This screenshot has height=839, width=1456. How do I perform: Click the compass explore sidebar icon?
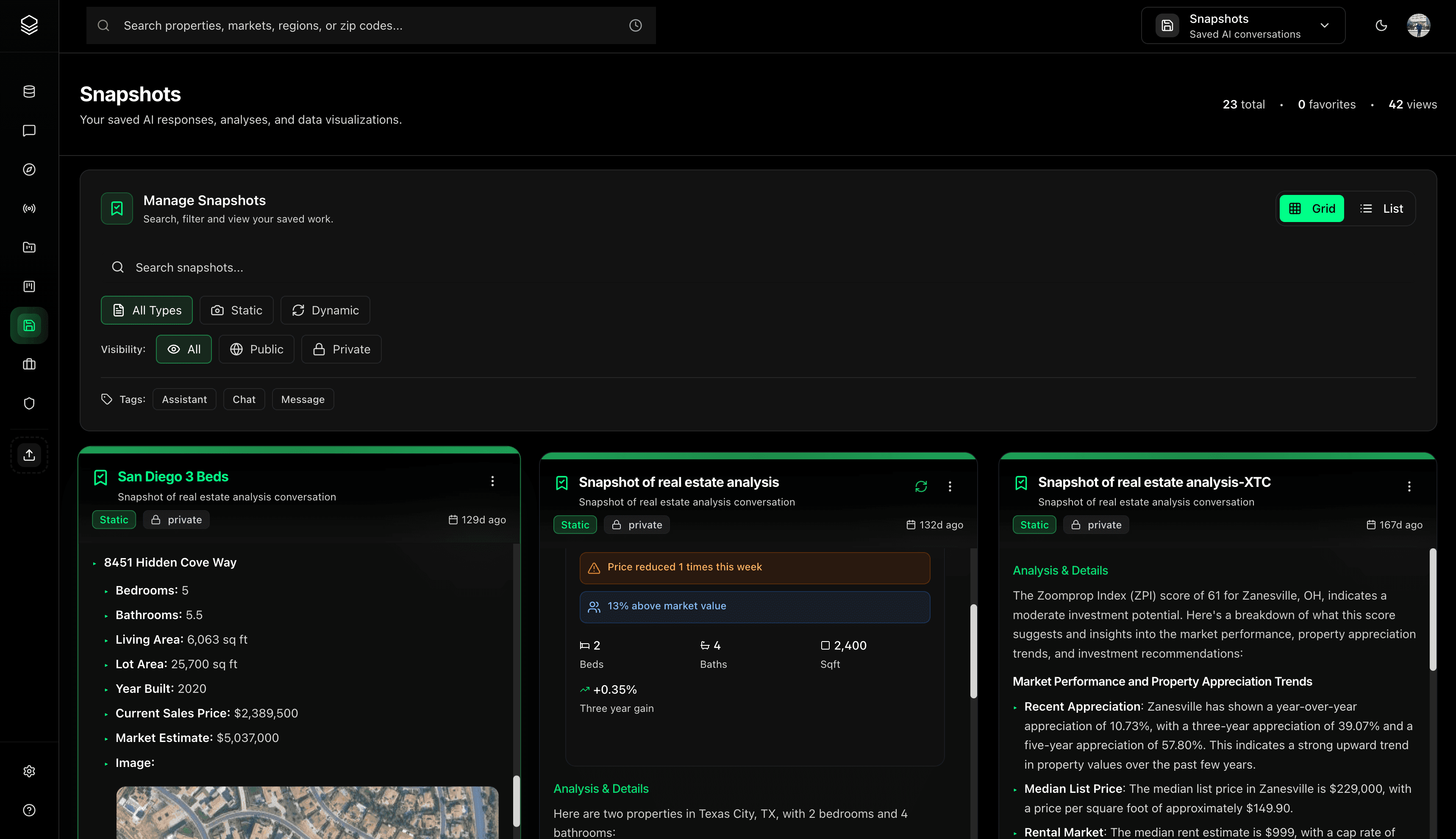(29, 169)
